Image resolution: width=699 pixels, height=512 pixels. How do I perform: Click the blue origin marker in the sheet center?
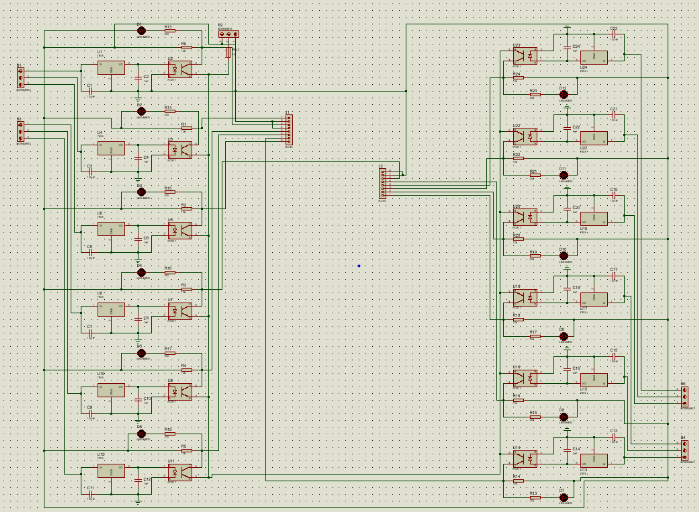[359, 266]
